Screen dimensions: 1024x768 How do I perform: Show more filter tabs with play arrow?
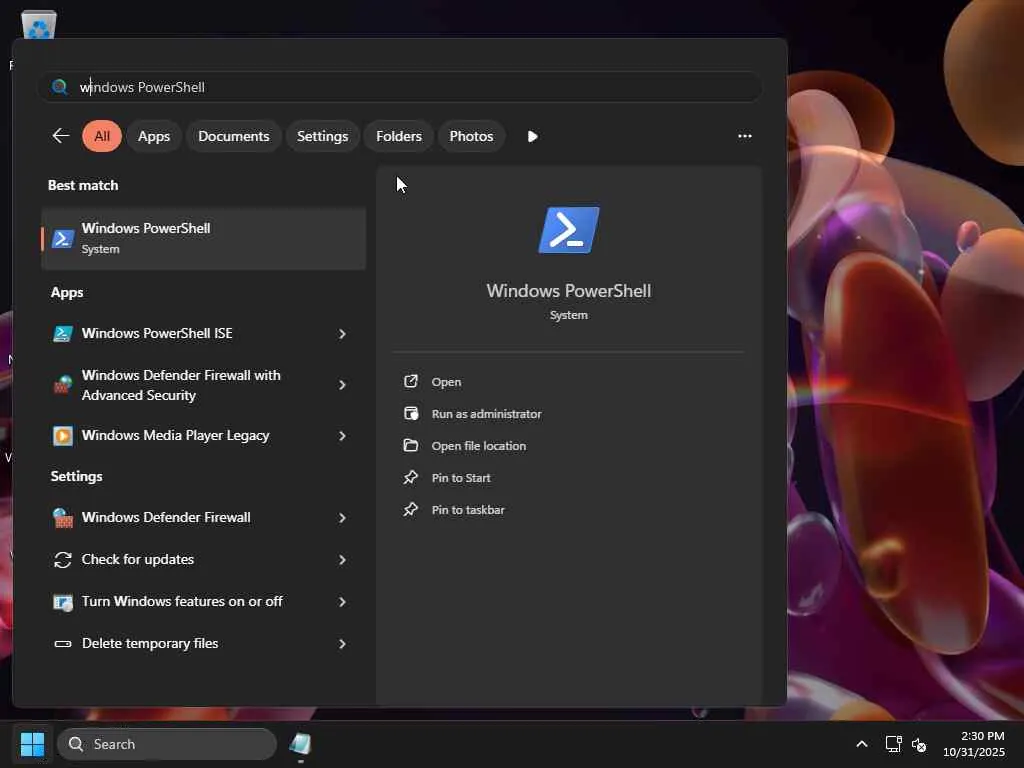point(532,136)
